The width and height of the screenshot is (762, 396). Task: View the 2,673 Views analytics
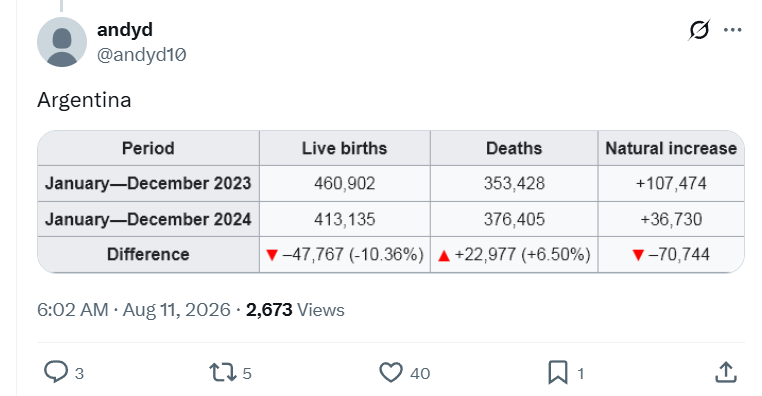(295, 310)
